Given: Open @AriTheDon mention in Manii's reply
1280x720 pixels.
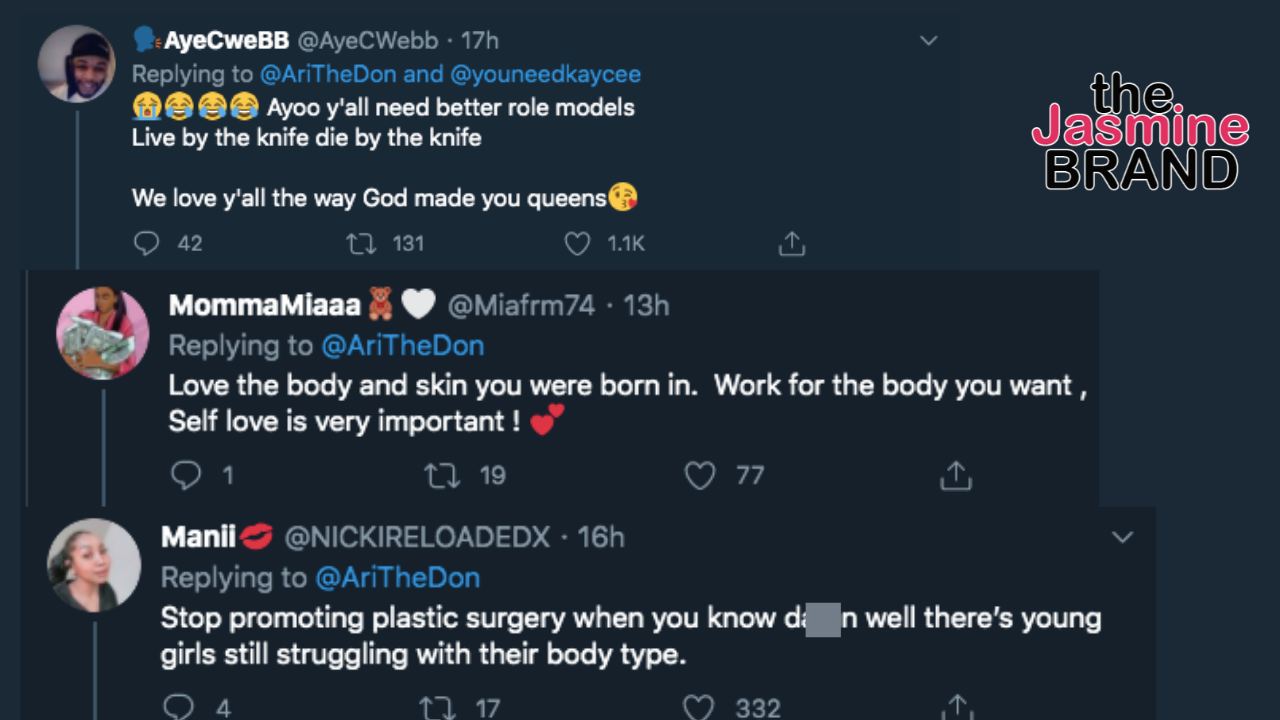Looking at the screenshot, I should pos(397,577).
